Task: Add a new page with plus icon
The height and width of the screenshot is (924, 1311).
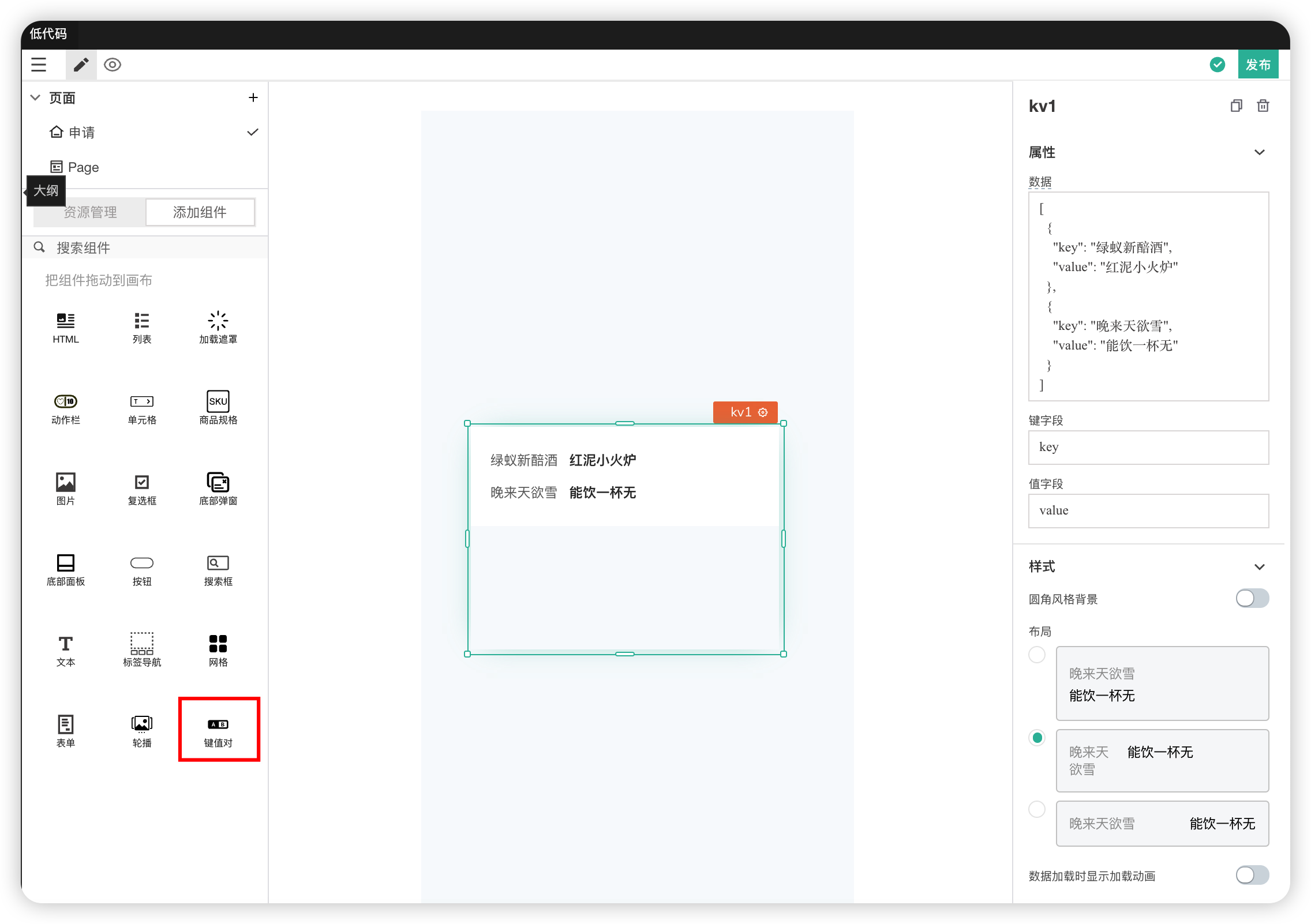Action: coord(253,97)
